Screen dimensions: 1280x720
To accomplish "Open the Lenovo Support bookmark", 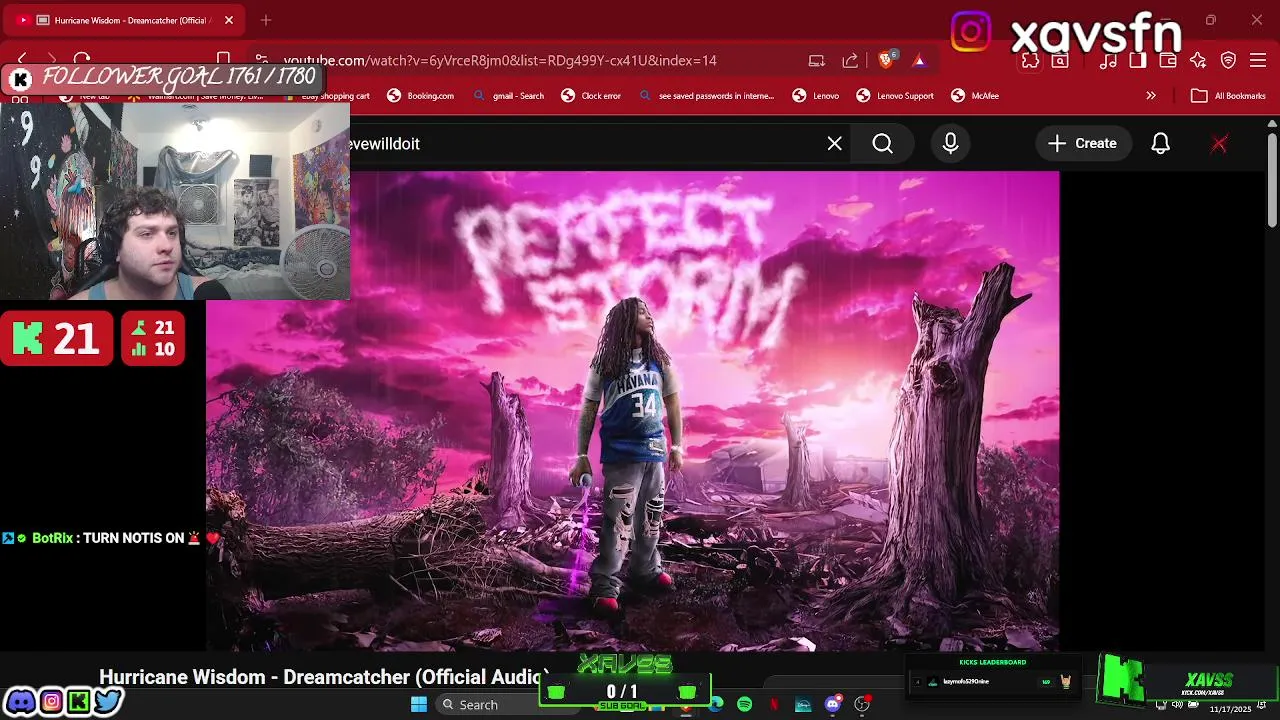I will point(895,96).
